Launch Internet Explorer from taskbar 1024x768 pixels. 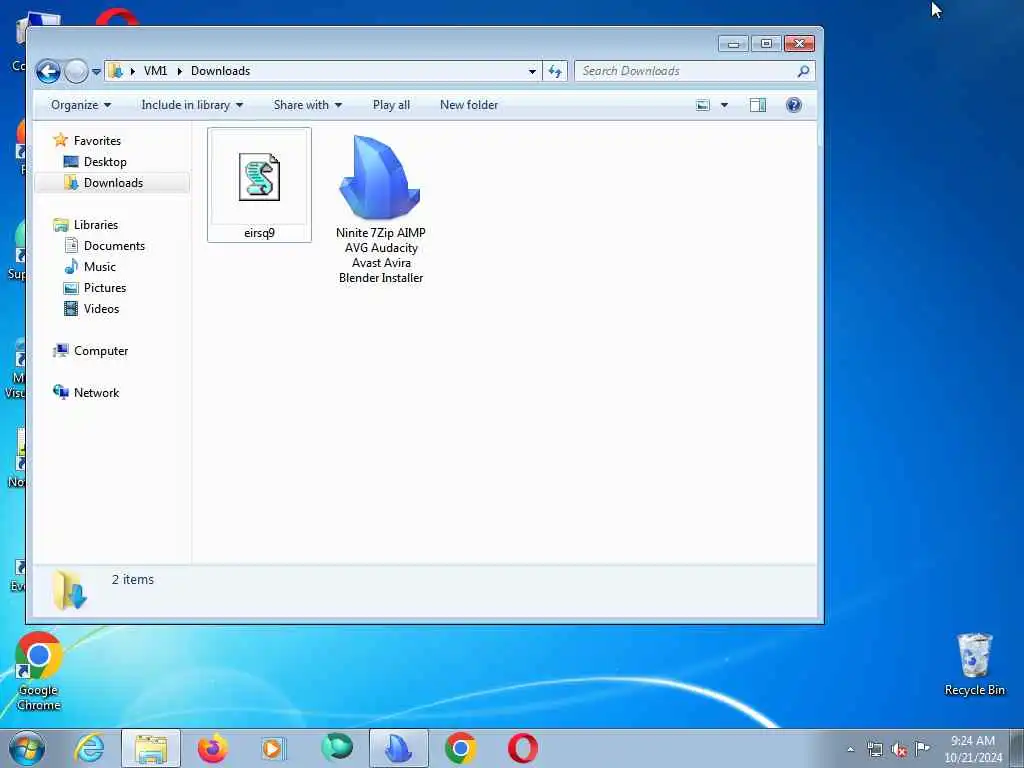(x=89, y=748)
